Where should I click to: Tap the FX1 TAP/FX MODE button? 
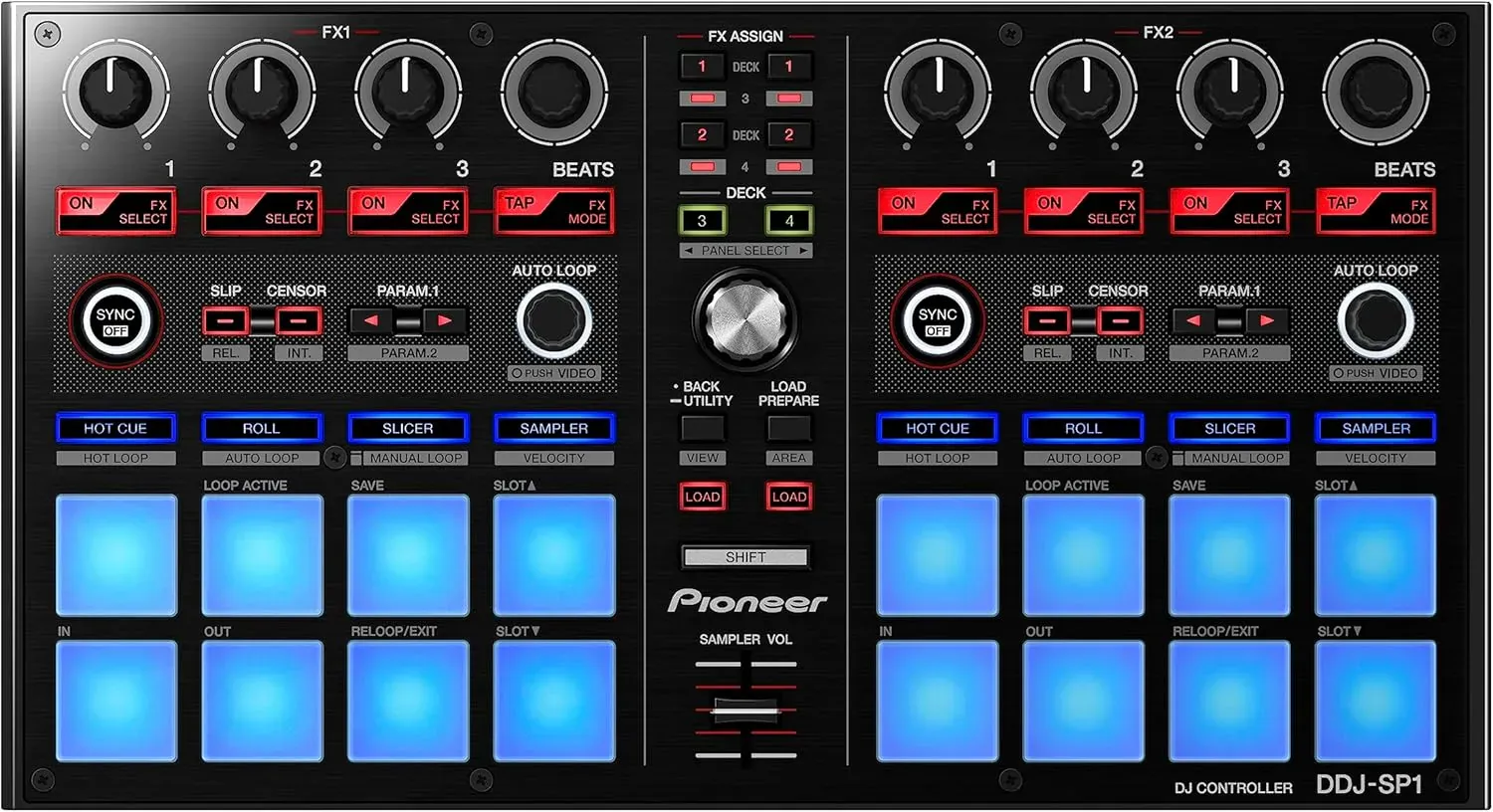554,211
